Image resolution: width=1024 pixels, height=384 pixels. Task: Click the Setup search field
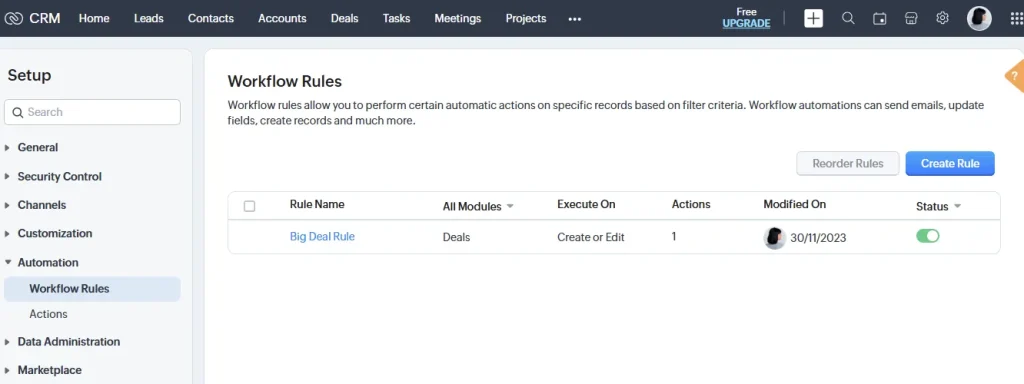click(x=92, y=112)
